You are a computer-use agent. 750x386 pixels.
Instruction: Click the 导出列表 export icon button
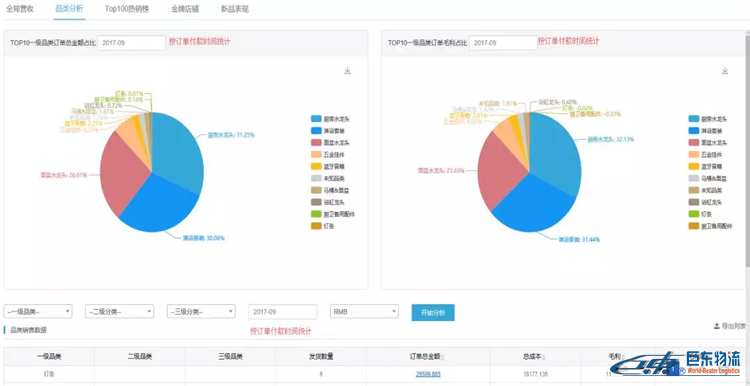point(730,326)
